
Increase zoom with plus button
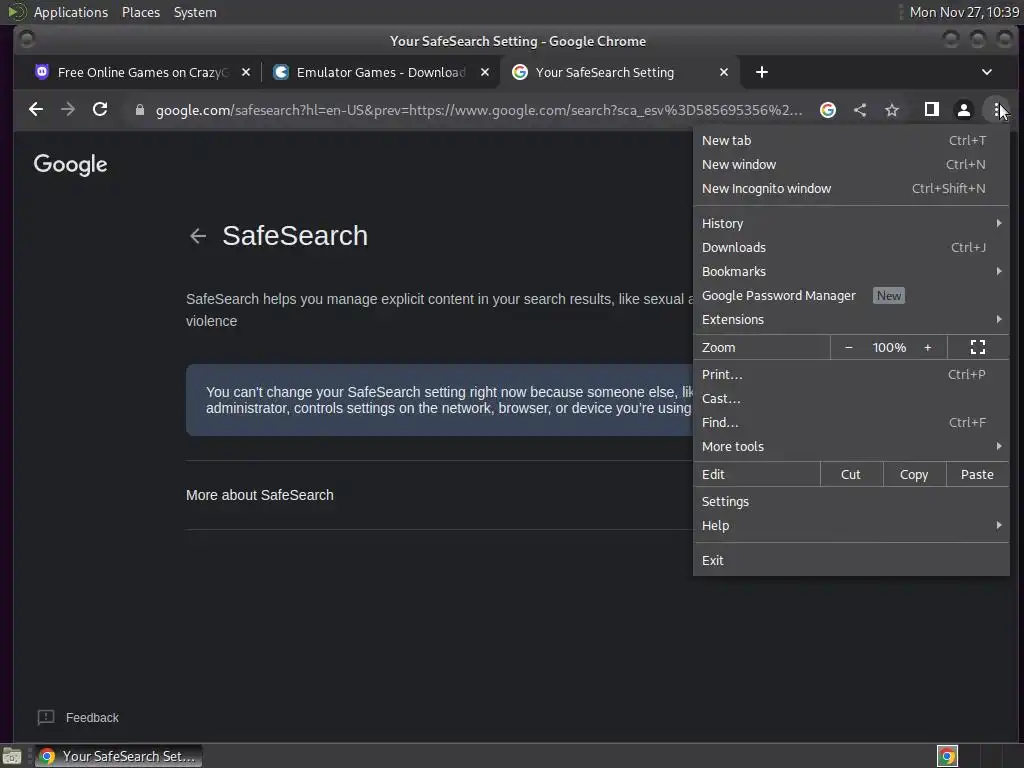pos(927,347)
